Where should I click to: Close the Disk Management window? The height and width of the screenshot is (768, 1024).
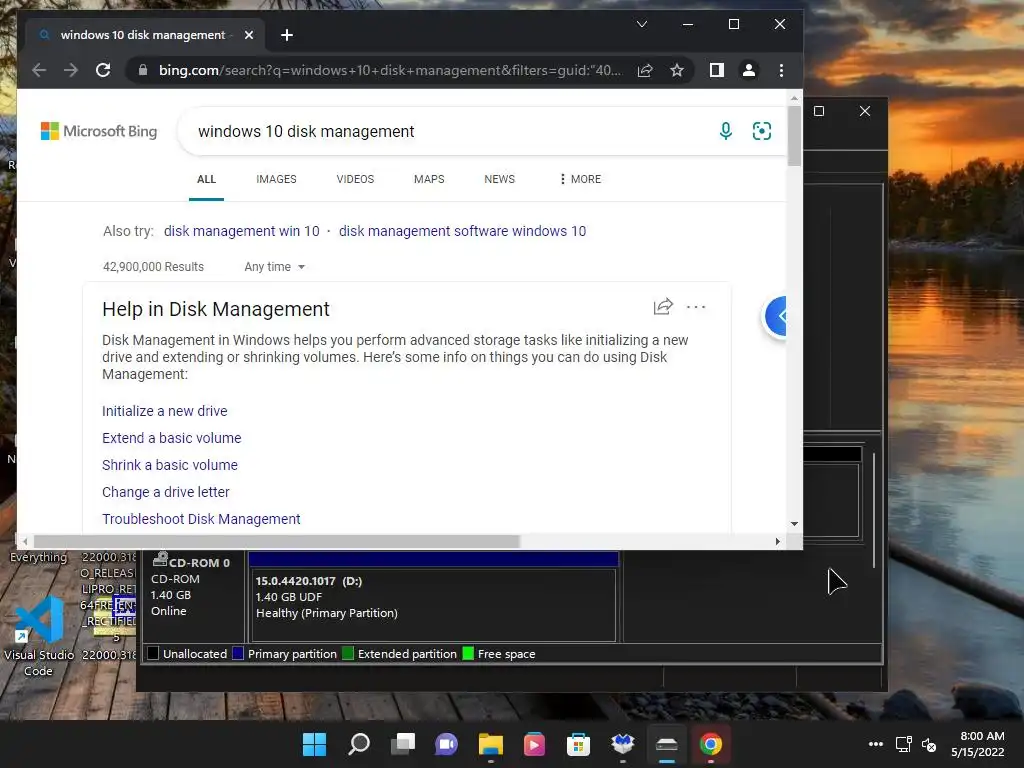pyautogui.click(x=865, y=111)
